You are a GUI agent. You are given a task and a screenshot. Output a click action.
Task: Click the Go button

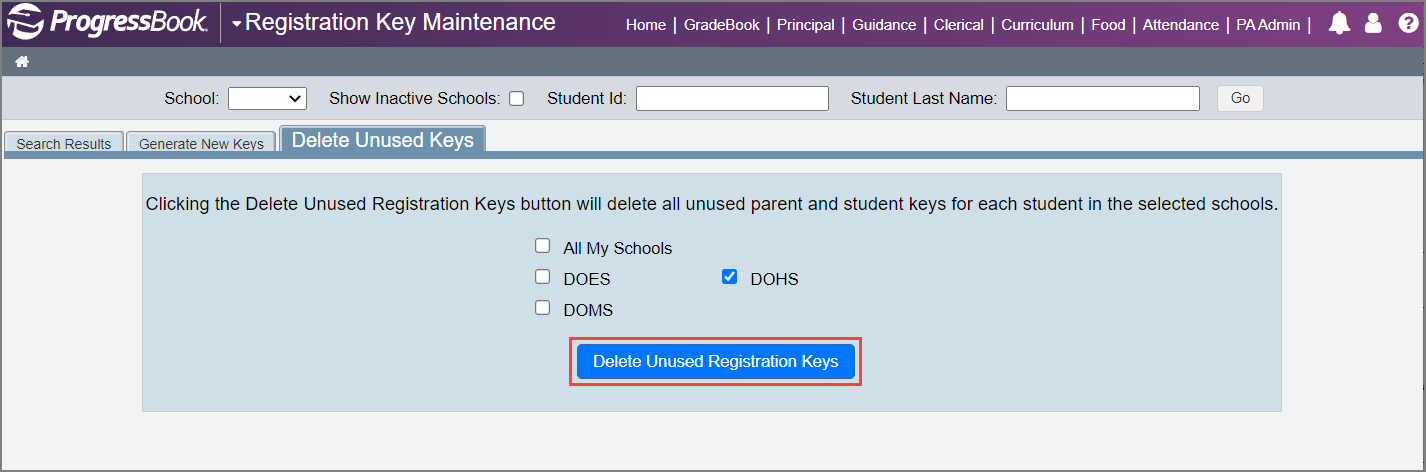(x=1240, y=98)
